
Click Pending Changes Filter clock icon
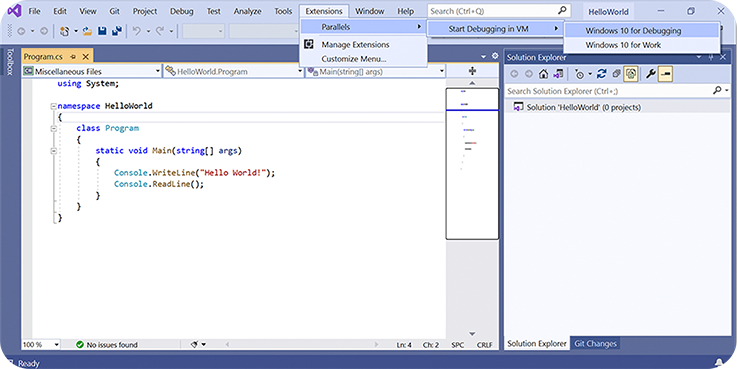pos(579,74)
